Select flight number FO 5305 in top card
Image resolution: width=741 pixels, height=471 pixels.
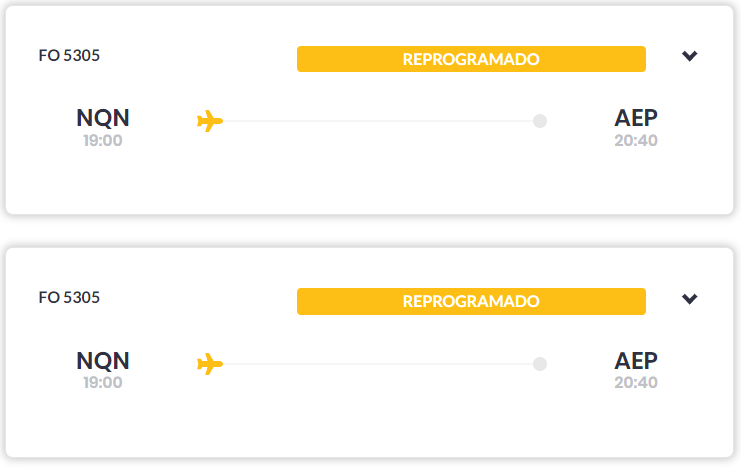coord(69,56)
